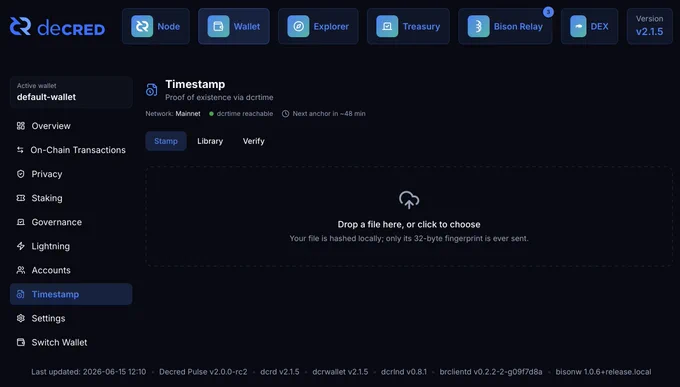Click the Decred logo

point(57,26)
